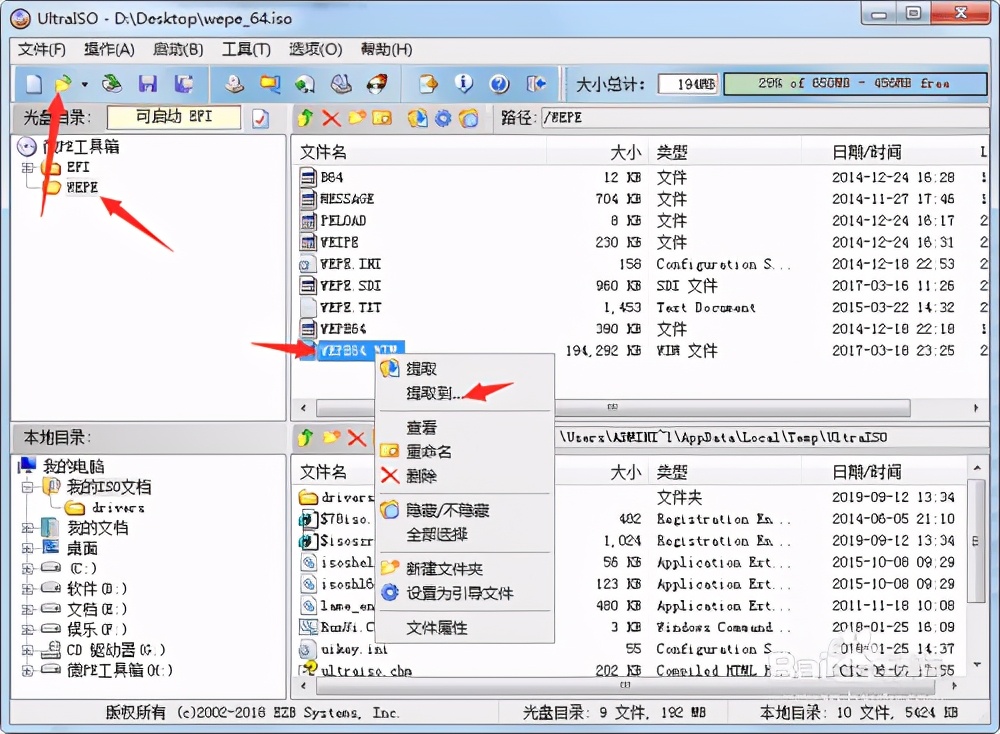Select the burn CD icon on main toolbar
The height and width of the screenshot is (734, 1000).
click(375, 84)
